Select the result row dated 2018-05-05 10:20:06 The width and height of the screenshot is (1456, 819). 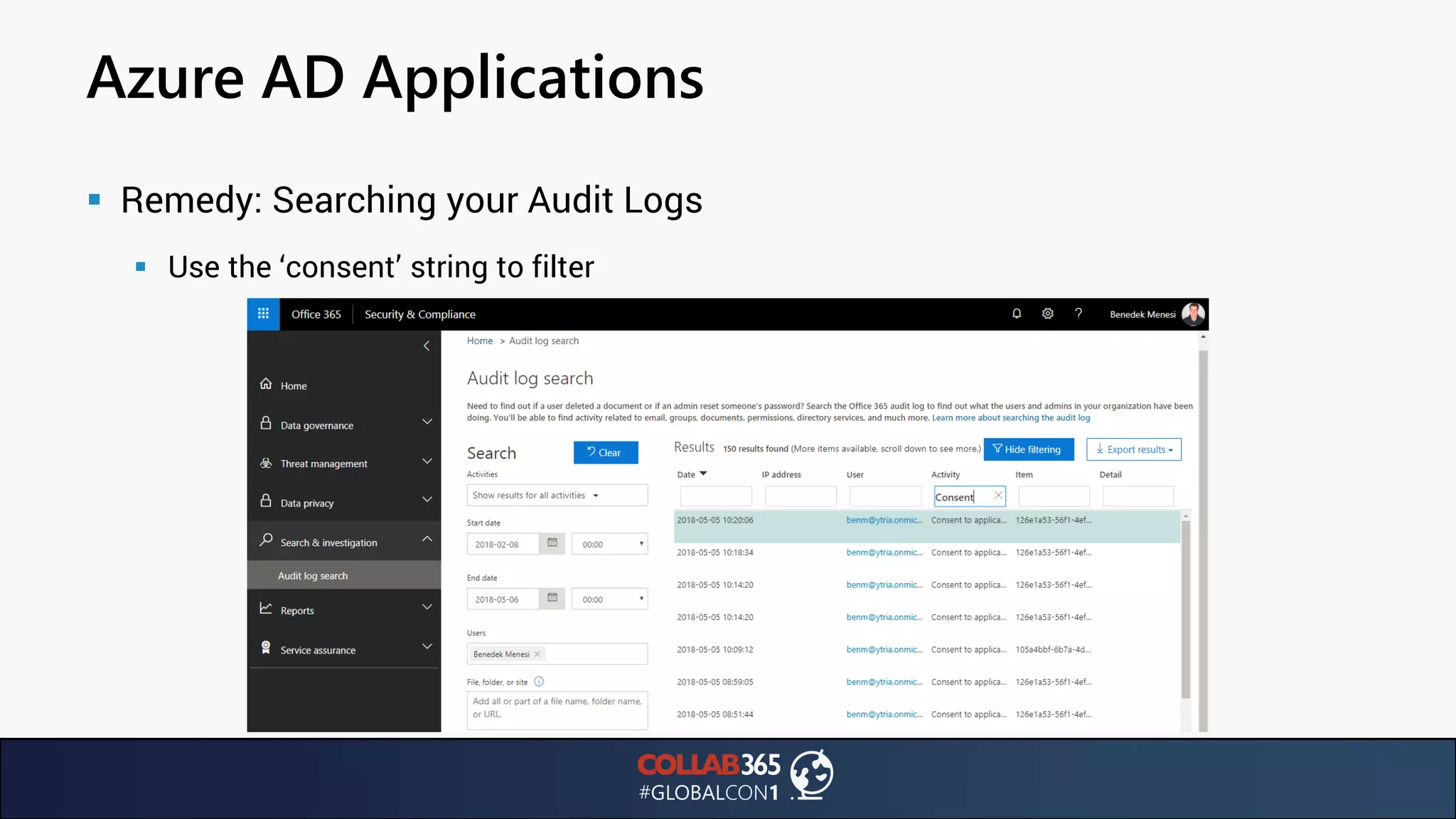click(927, 526)
